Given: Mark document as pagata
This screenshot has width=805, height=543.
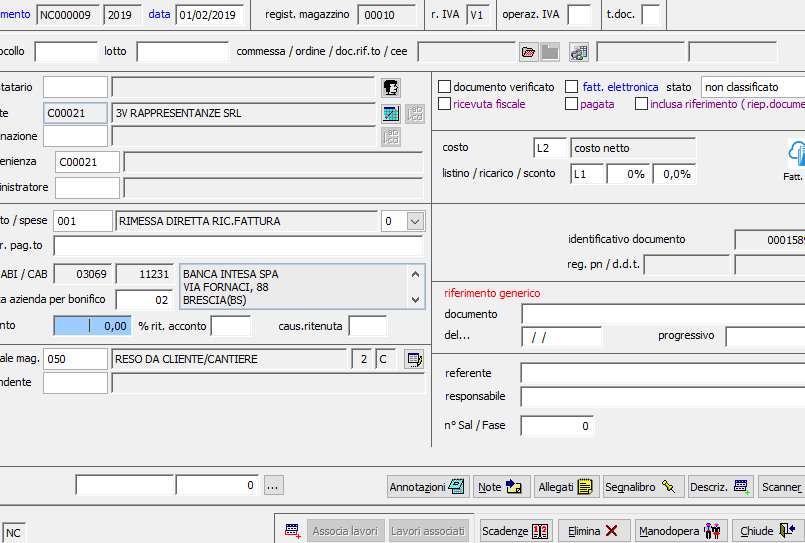Looking at the screenshot, I should (x=571, y=104).
